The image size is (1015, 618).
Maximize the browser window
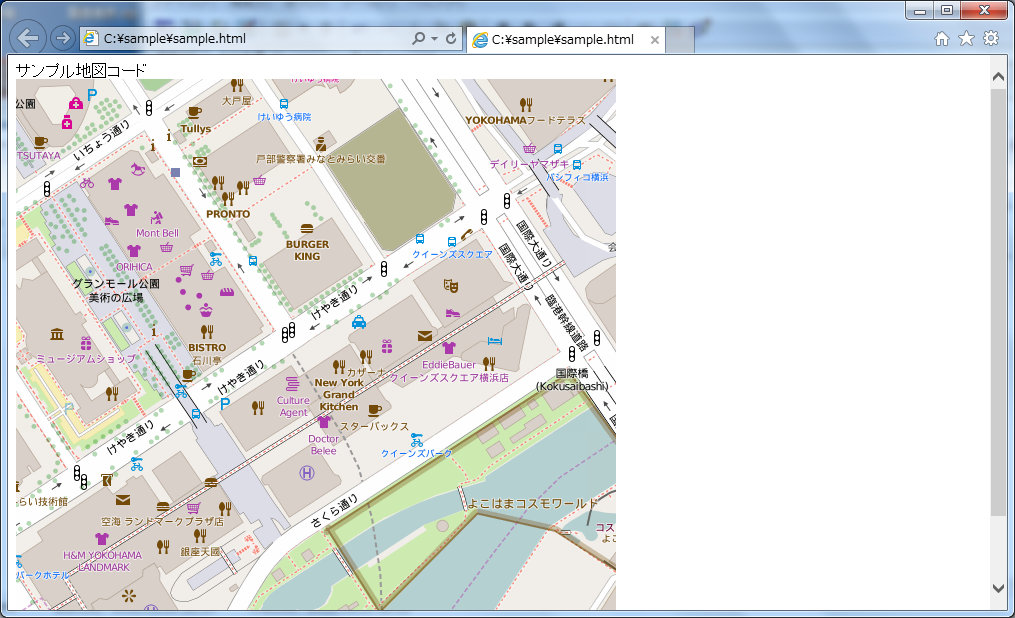(x=946, y=10)
